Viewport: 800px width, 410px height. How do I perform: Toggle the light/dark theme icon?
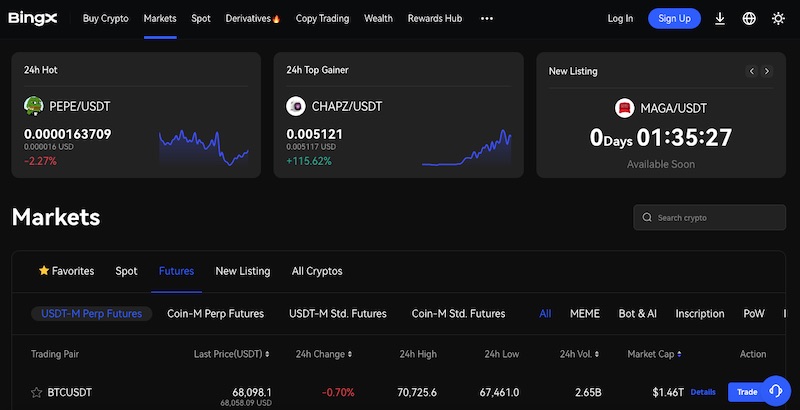[x=778, y=18]
